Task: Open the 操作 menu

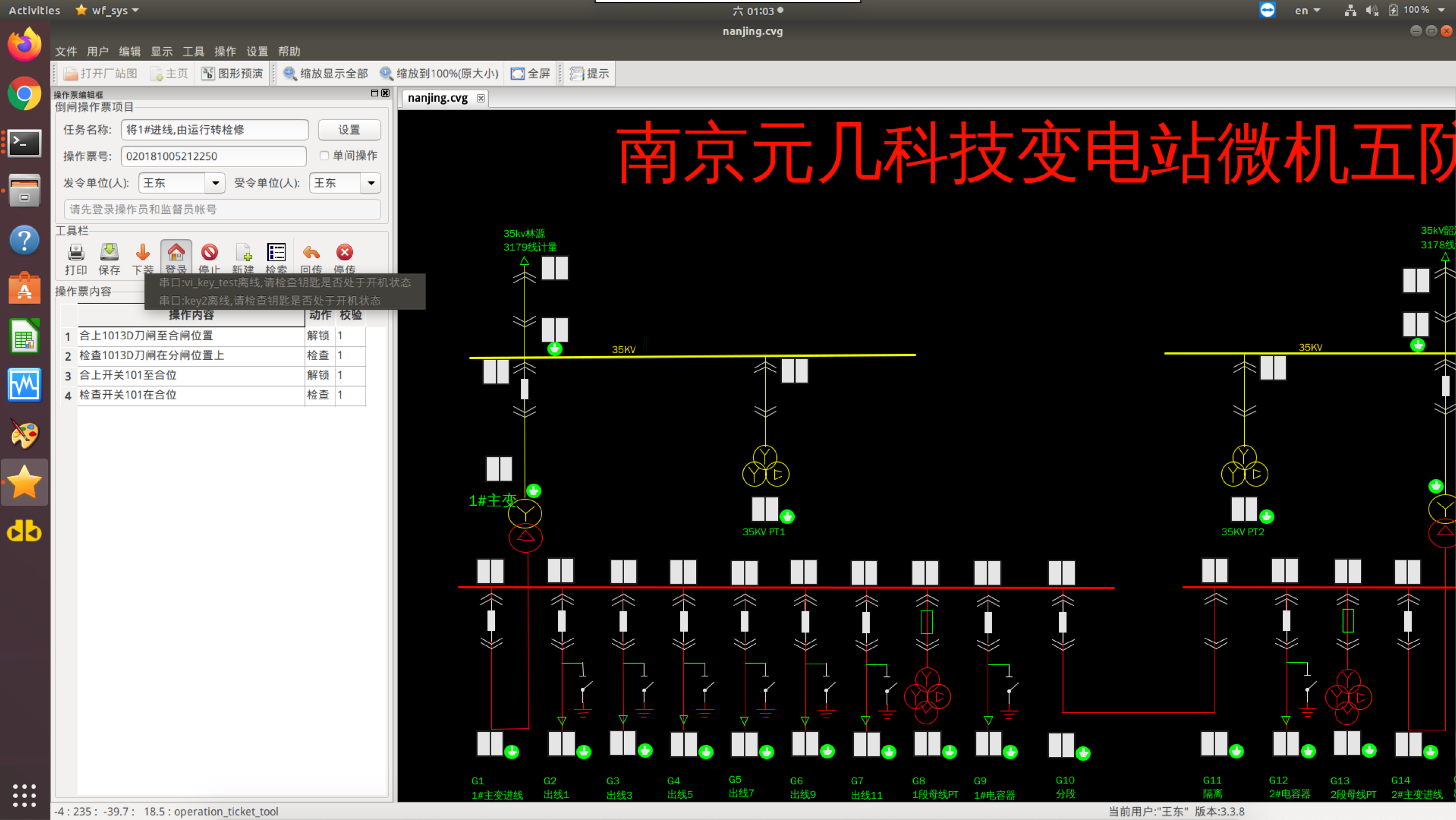Action: (x=225, y=51)
